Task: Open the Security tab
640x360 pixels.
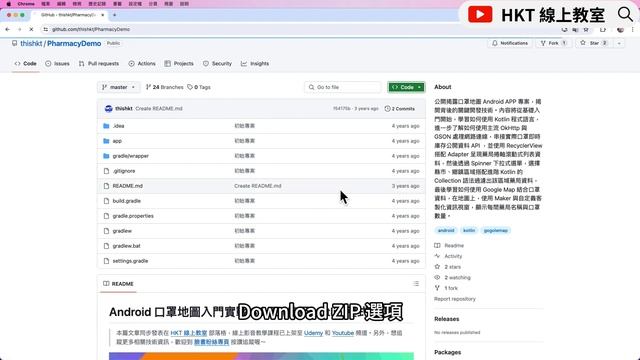Action: [x=218, y=64]
